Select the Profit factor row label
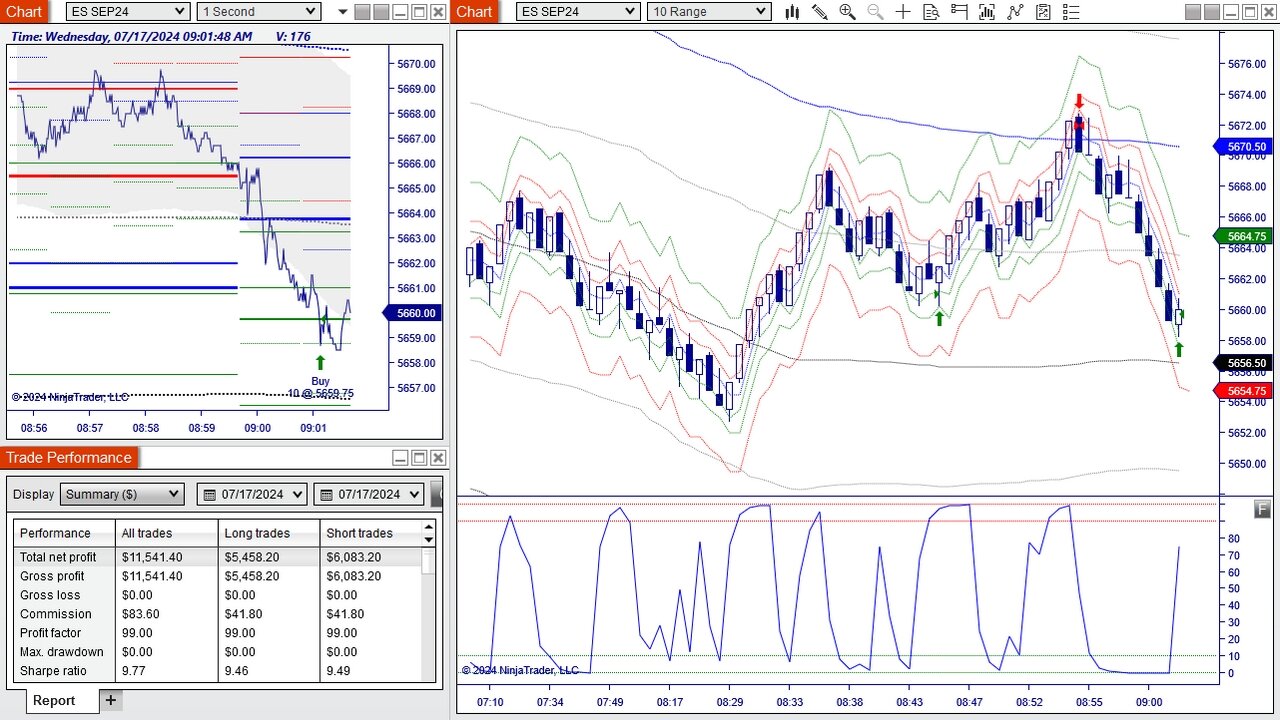This screenshot has width=1280, height=720. pos(50,633)
